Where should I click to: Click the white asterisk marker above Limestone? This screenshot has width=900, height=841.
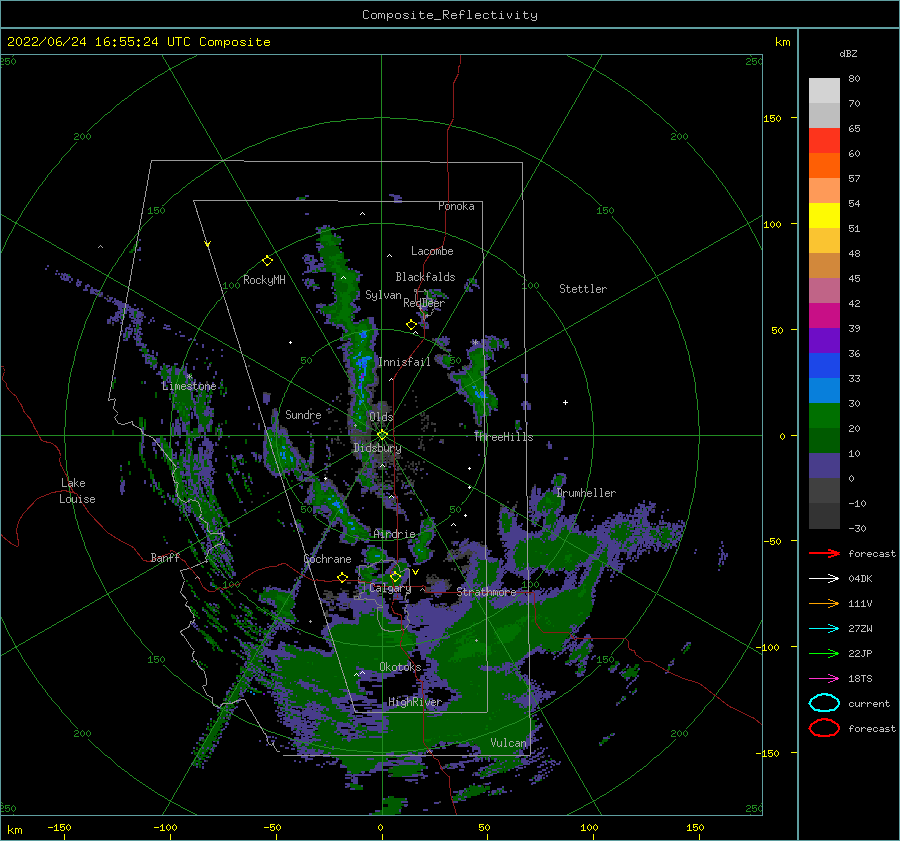click(189, 377)
